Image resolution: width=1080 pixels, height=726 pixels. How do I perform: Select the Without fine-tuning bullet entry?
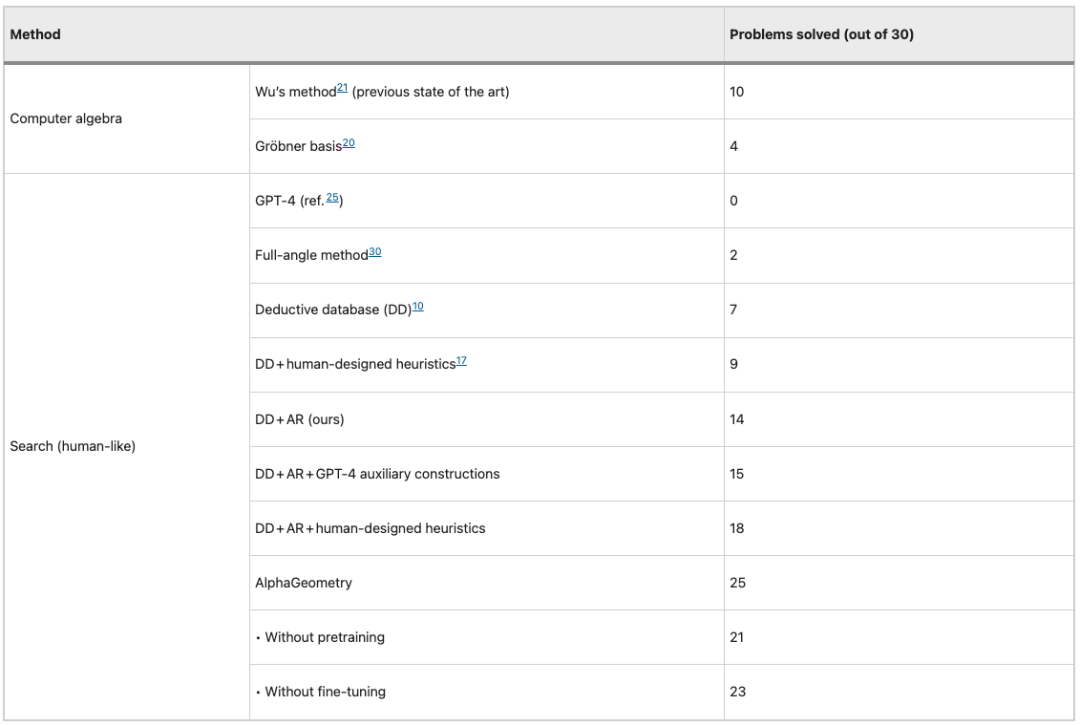320,692
